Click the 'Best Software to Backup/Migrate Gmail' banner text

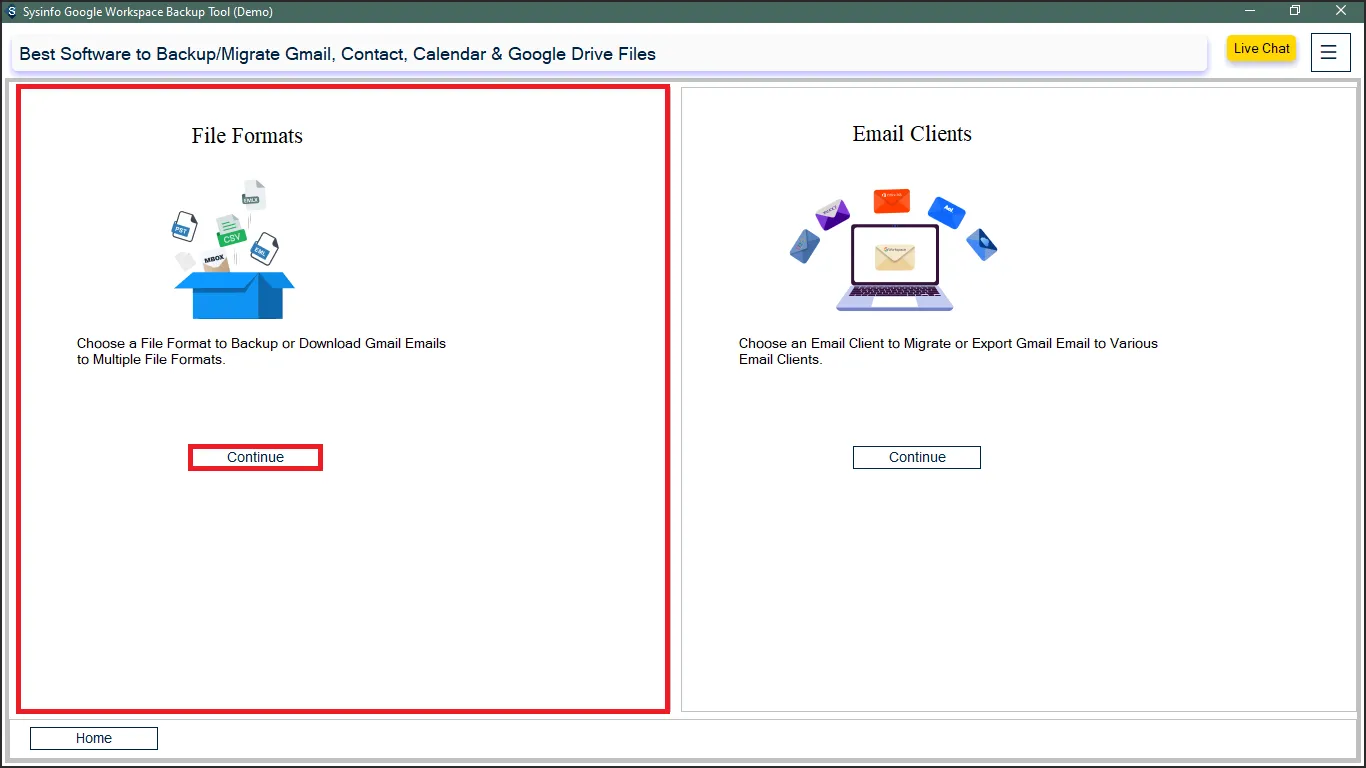click(x=338, y=54)
